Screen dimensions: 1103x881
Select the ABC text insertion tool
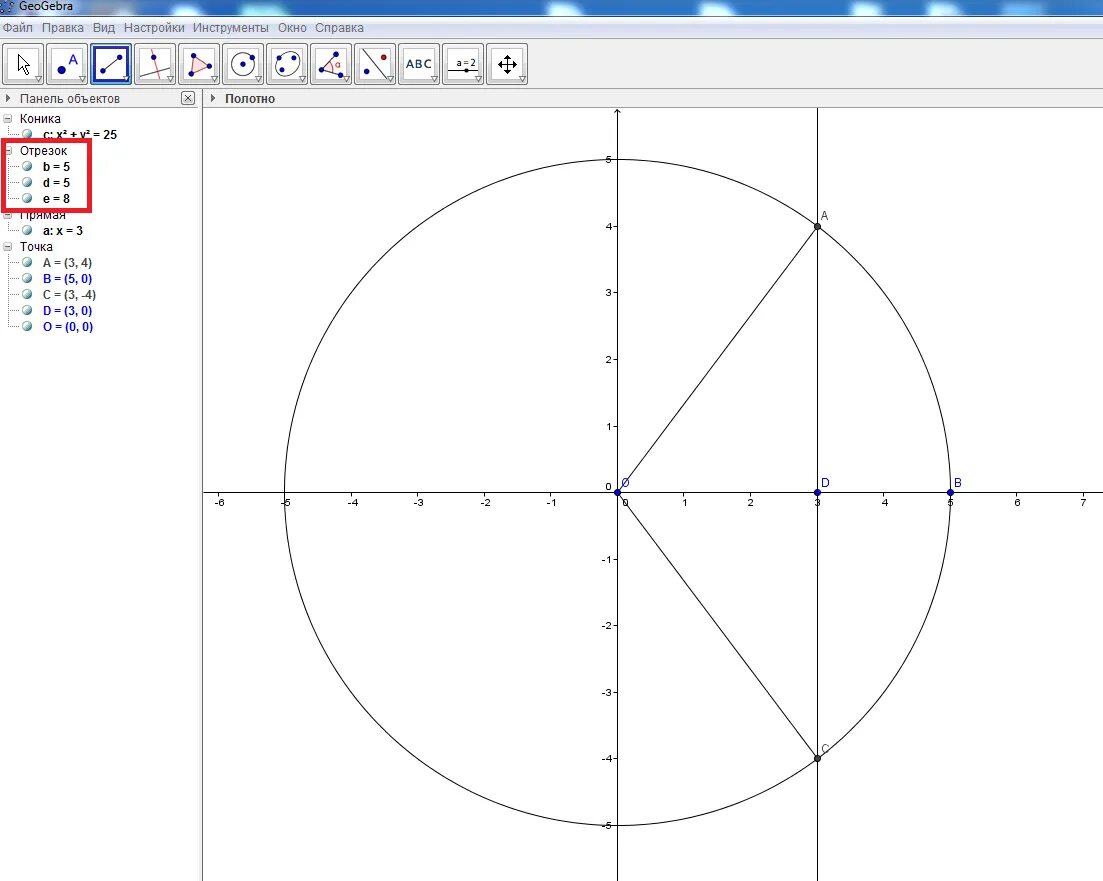(x=418, y=63)
